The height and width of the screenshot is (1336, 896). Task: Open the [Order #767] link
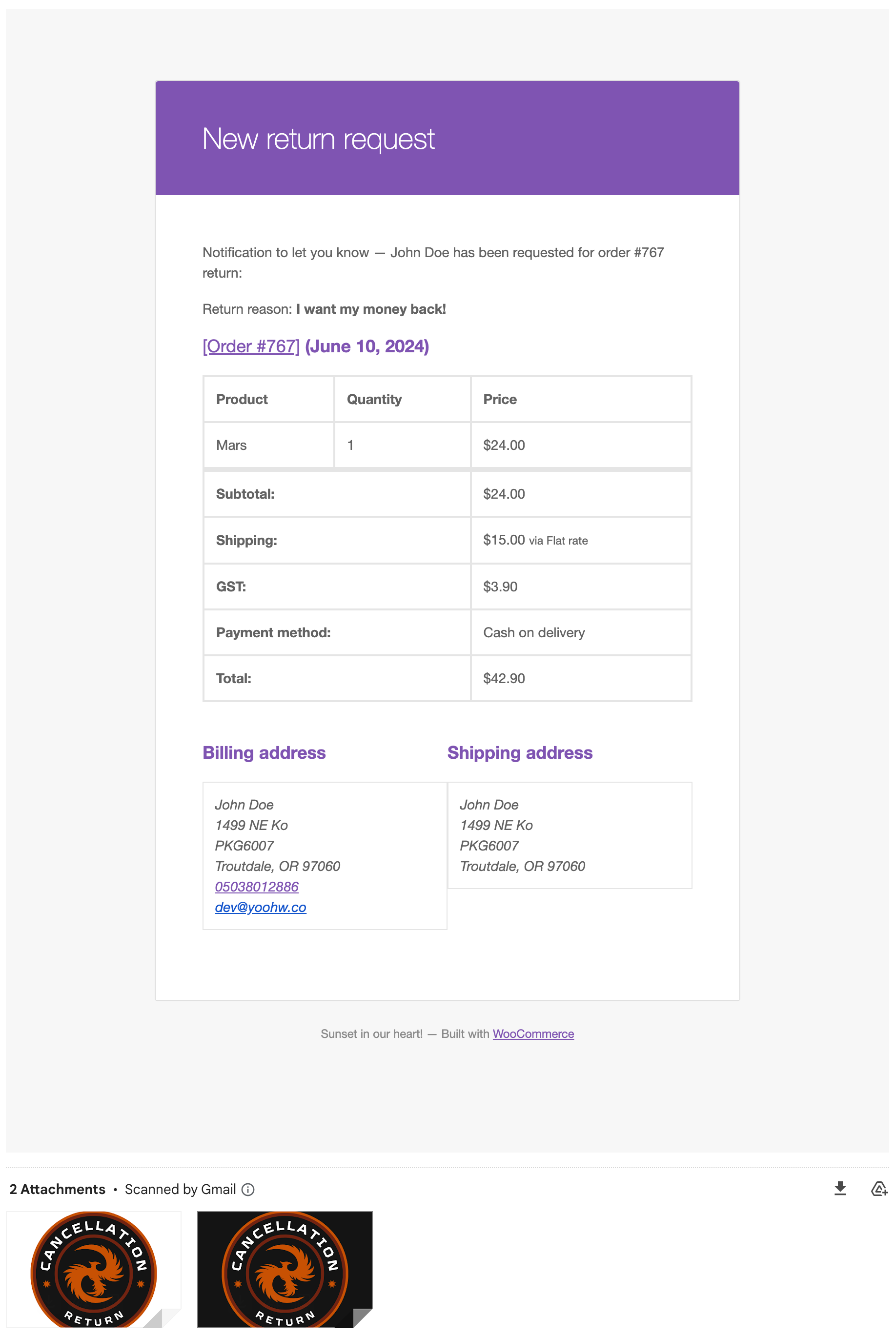click(x=251, y=346)
